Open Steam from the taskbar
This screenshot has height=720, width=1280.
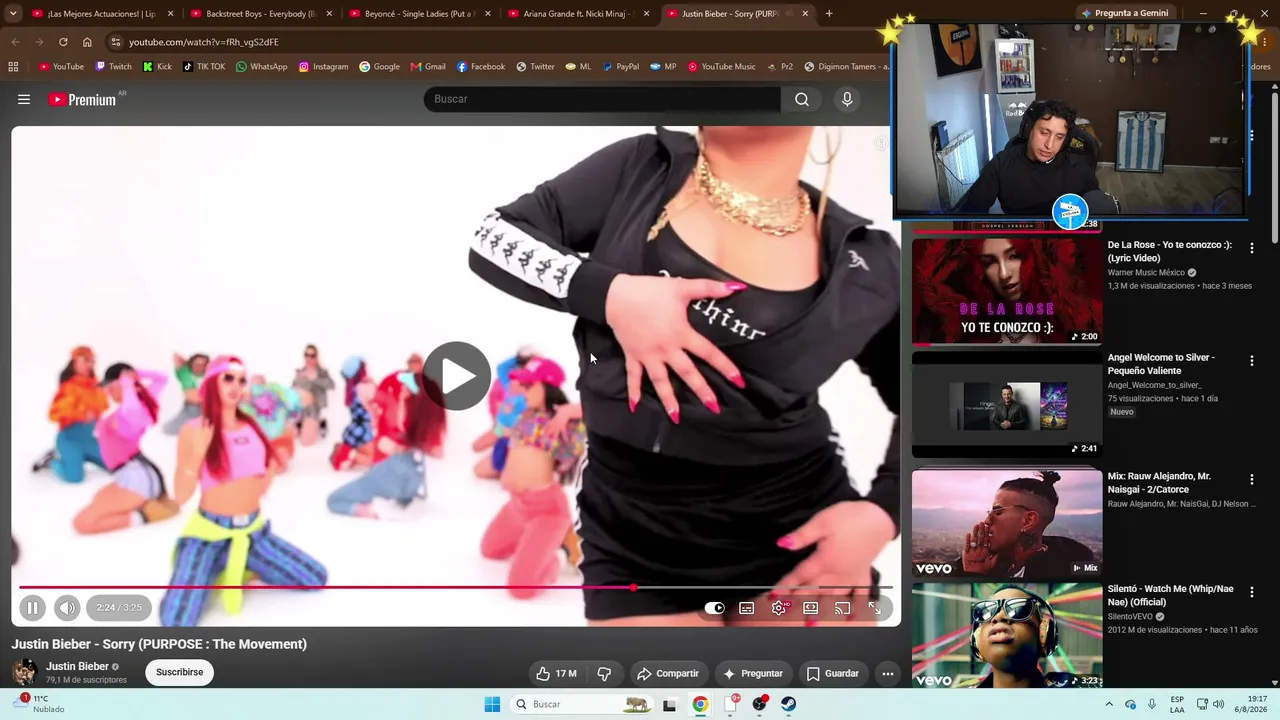(789, 704)
